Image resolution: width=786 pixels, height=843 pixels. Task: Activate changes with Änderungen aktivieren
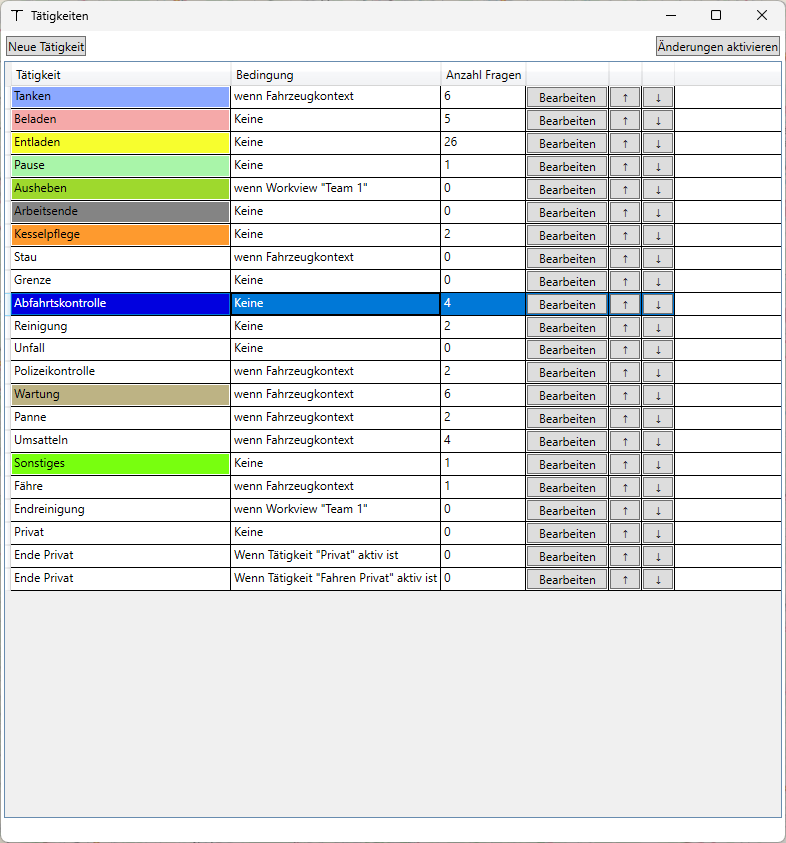(x=718, y=47)
